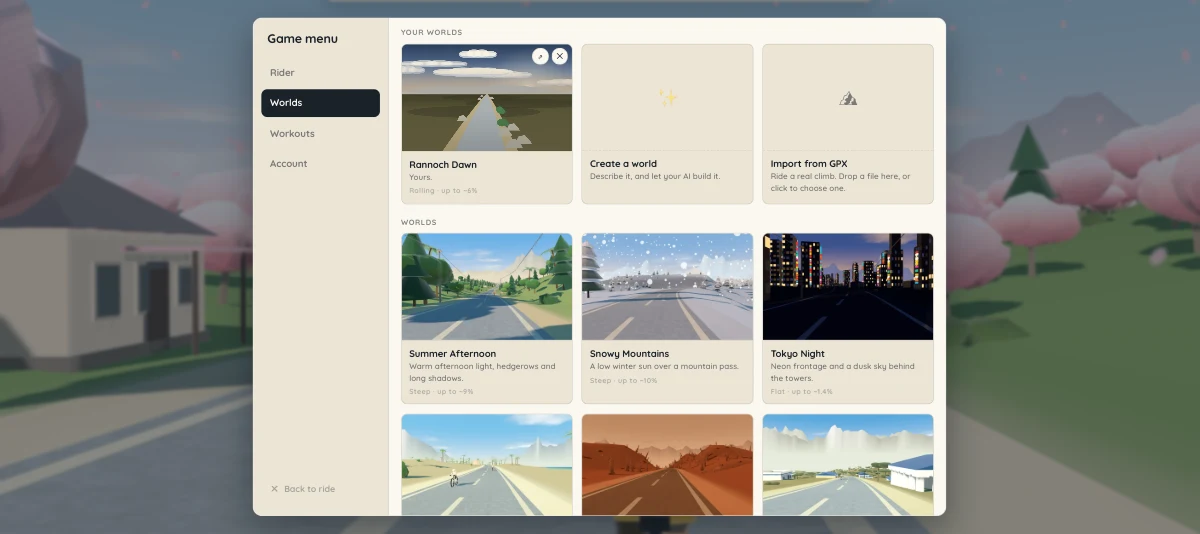The height and width of the screenshot is (534, 1200).
Task: Click 'Flat · up to ~1.4%' gradient label
Action: click(801, 392)
